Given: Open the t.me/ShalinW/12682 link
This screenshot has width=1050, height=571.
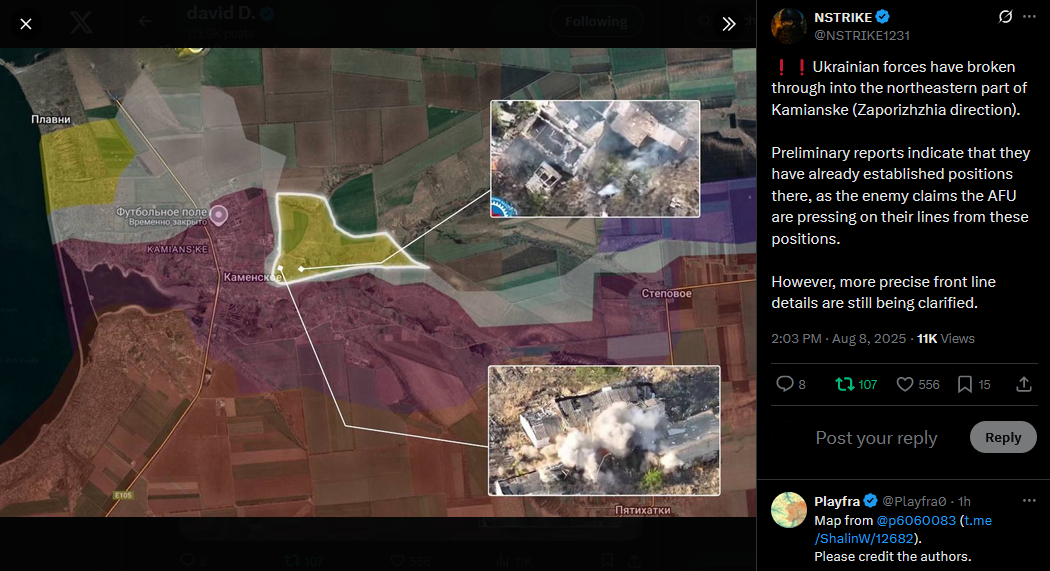Looking at the screenshot, I should pos(903,529).
